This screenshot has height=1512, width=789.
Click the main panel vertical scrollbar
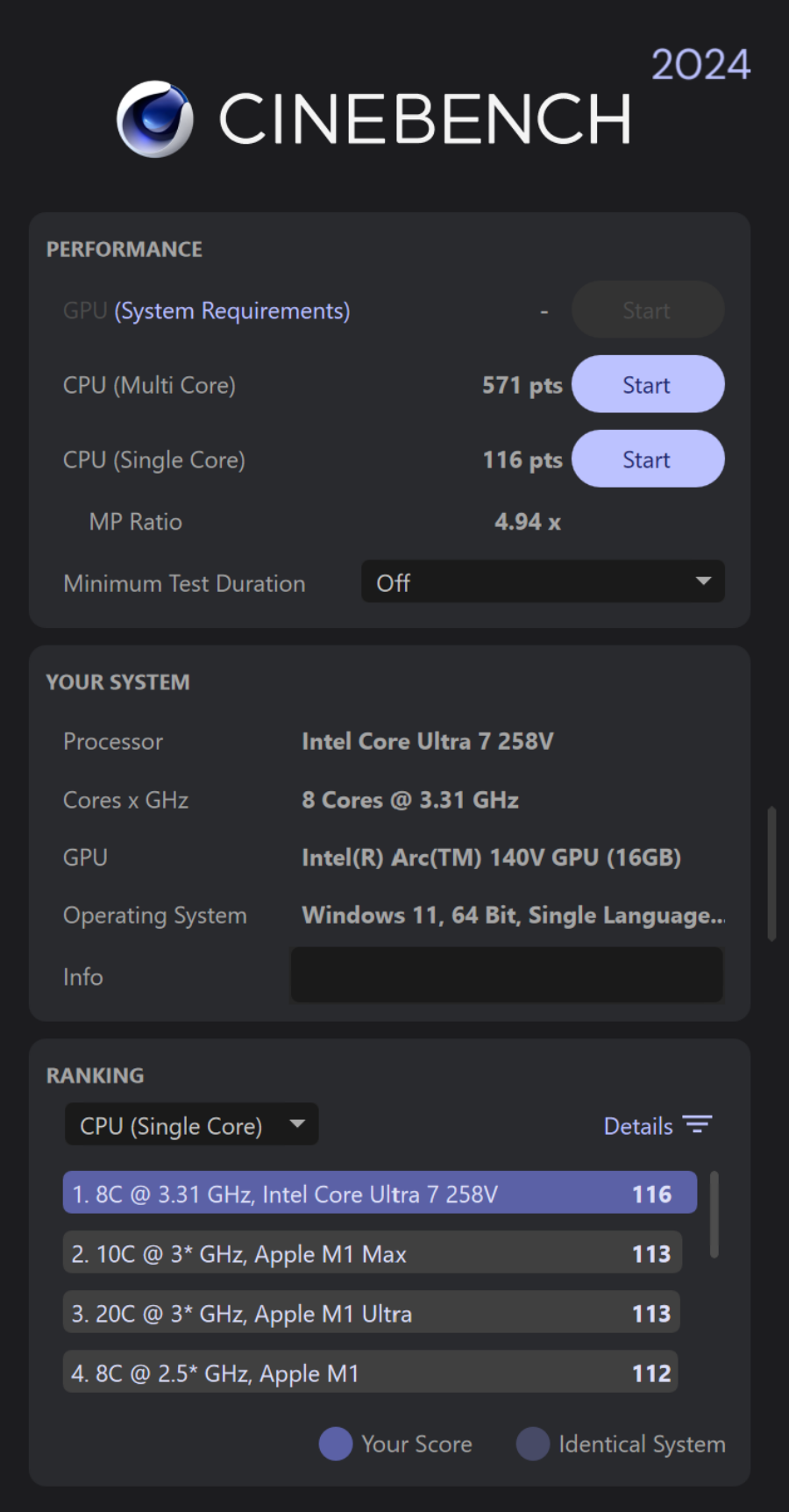(771, 874)
